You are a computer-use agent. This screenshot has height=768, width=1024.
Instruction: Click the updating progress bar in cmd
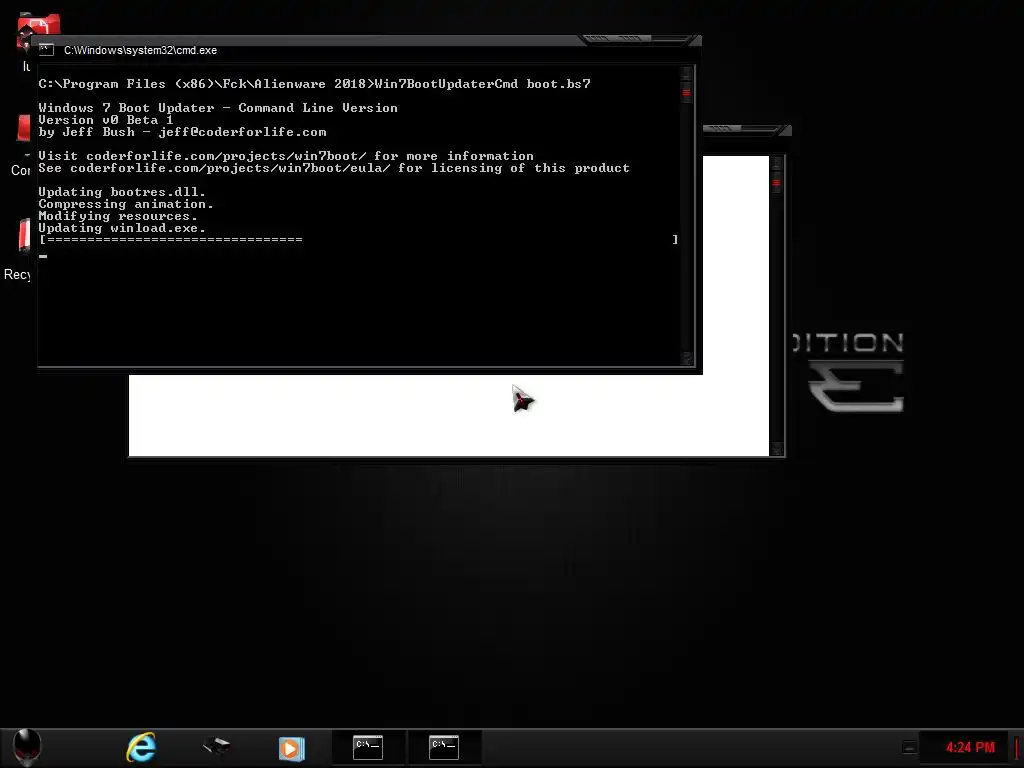(x=359, y=240)
